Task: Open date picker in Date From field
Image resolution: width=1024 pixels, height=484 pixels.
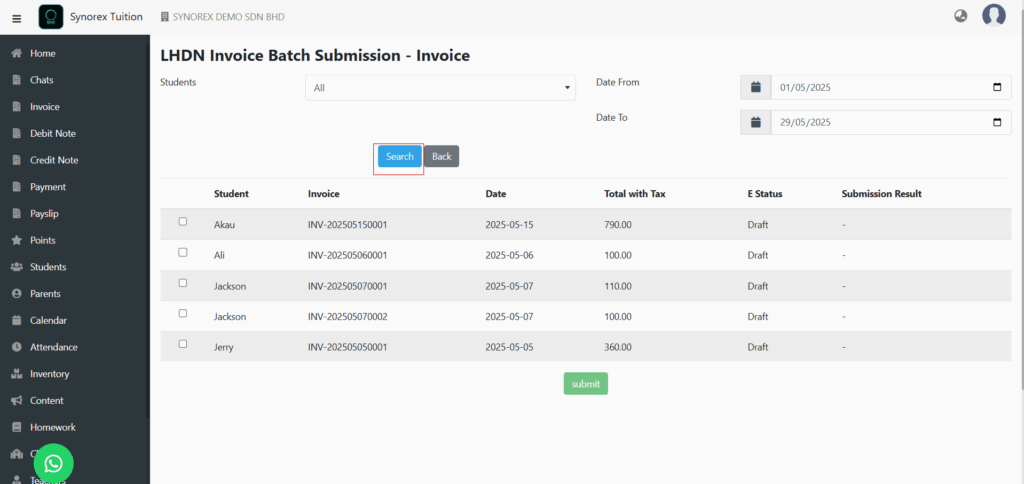Action: click(x=997, y=88)
